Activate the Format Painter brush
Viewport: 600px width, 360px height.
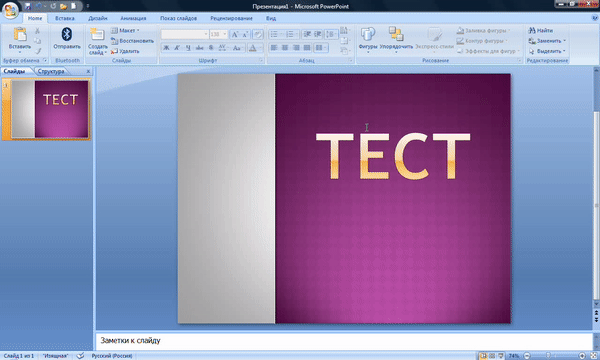38,51
